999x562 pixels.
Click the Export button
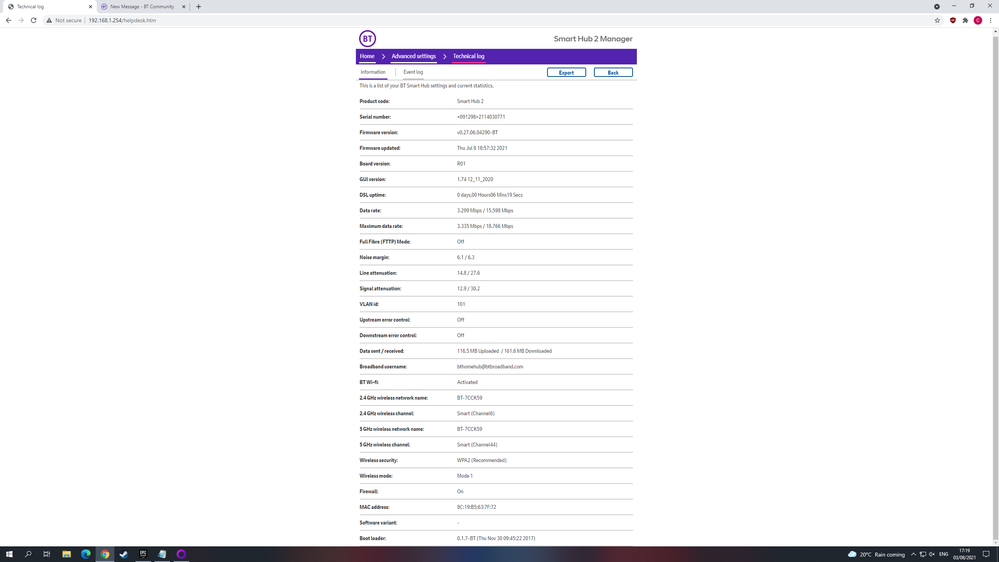click(566, 73)
